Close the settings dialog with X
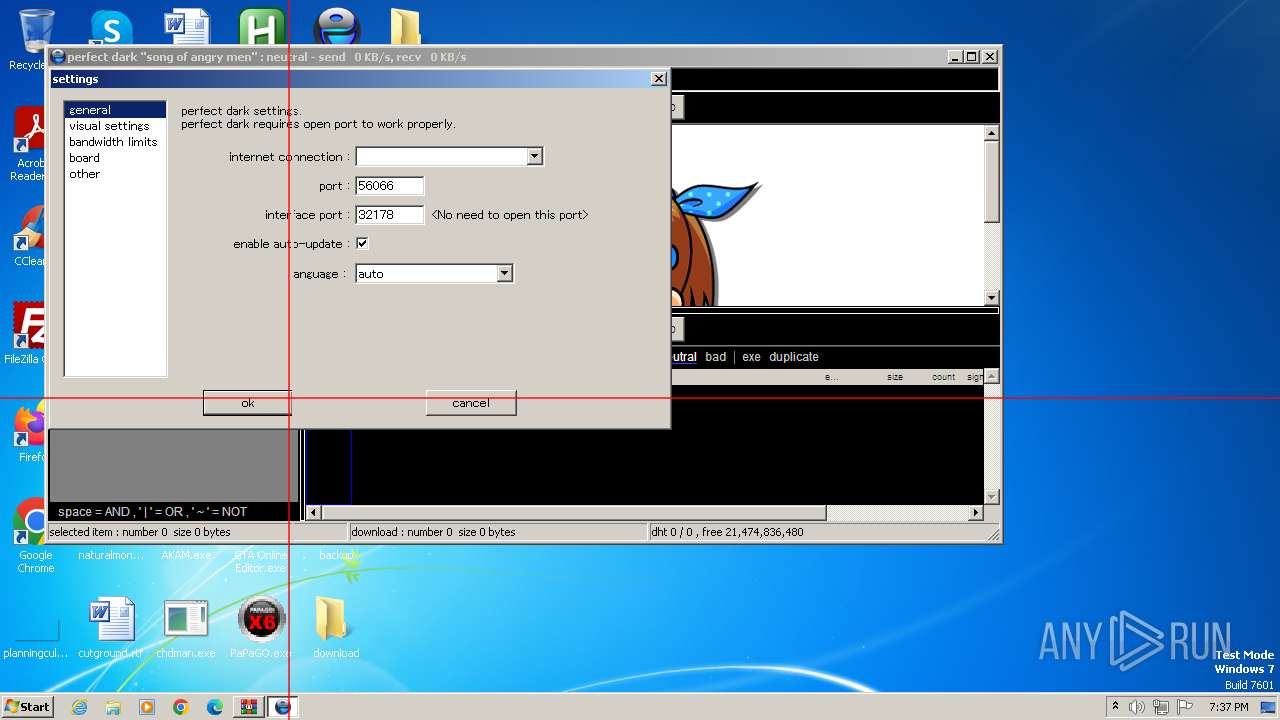 658,79
